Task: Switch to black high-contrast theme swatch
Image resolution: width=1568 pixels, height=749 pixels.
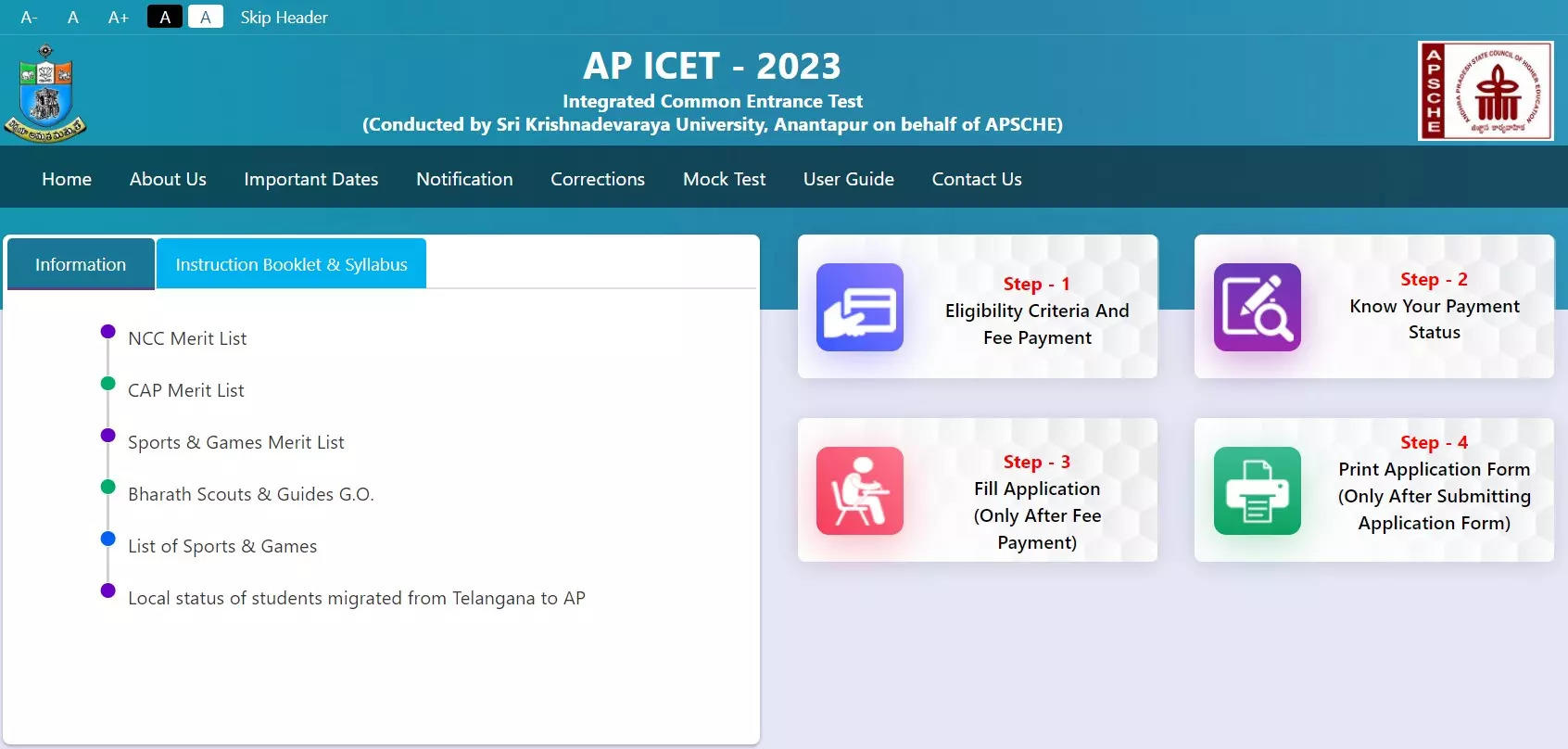Action: pyautogui.click(x=165, y=17)
